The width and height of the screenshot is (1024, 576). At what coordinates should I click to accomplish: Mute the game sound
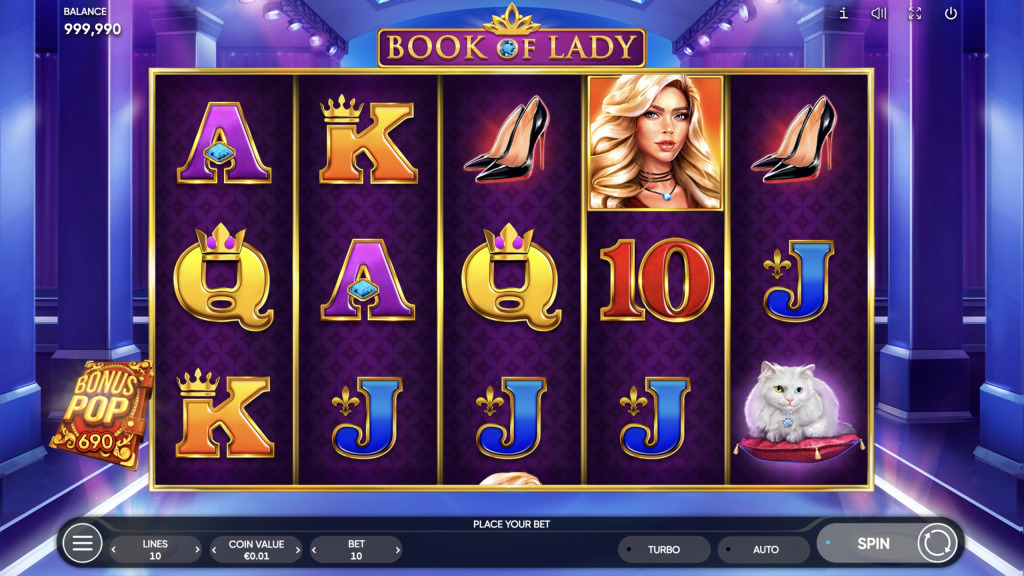(x=879, y=13)
